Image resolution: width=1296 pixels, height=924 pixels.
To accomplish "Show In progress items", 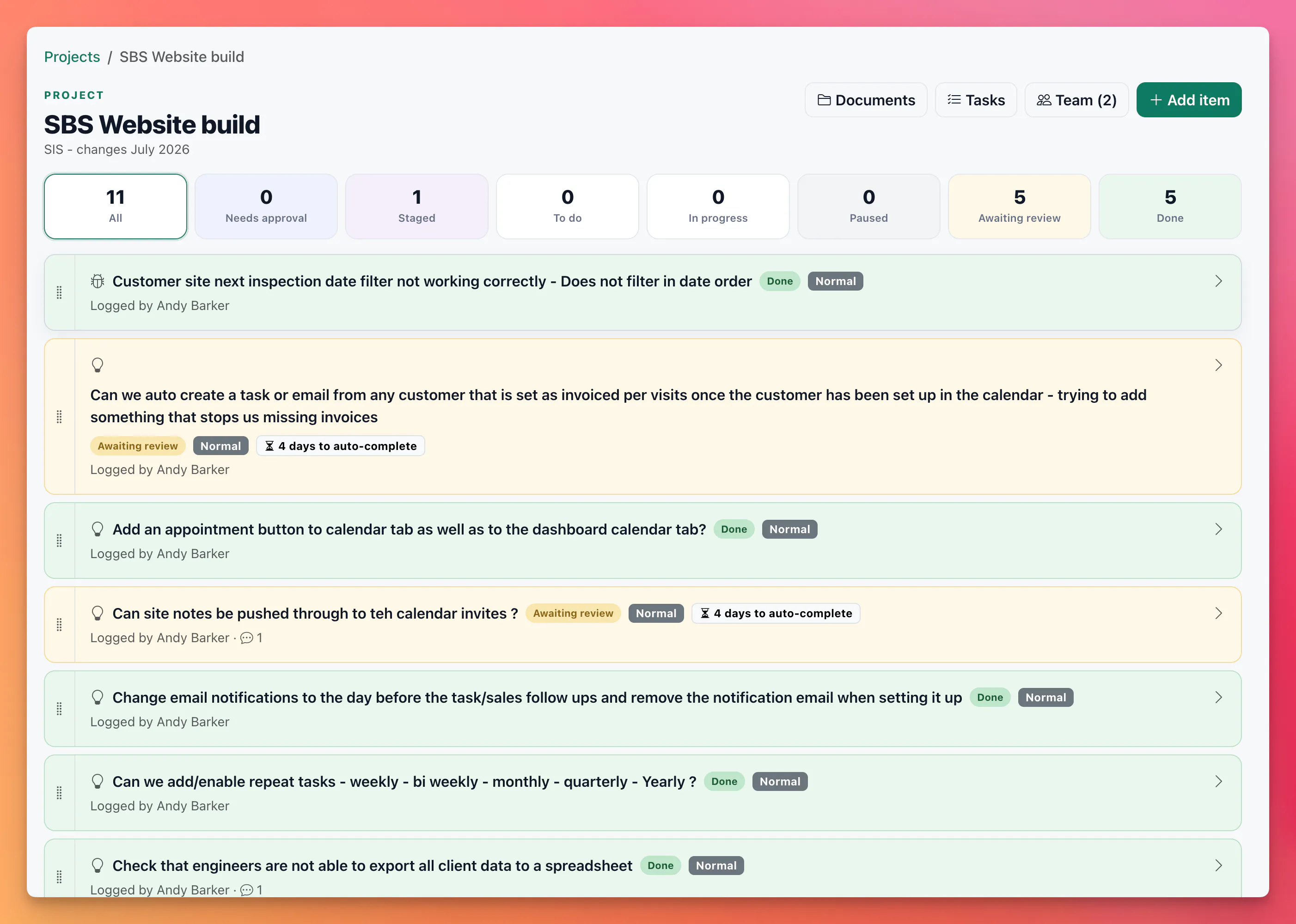I will click(x=718, y=207).
